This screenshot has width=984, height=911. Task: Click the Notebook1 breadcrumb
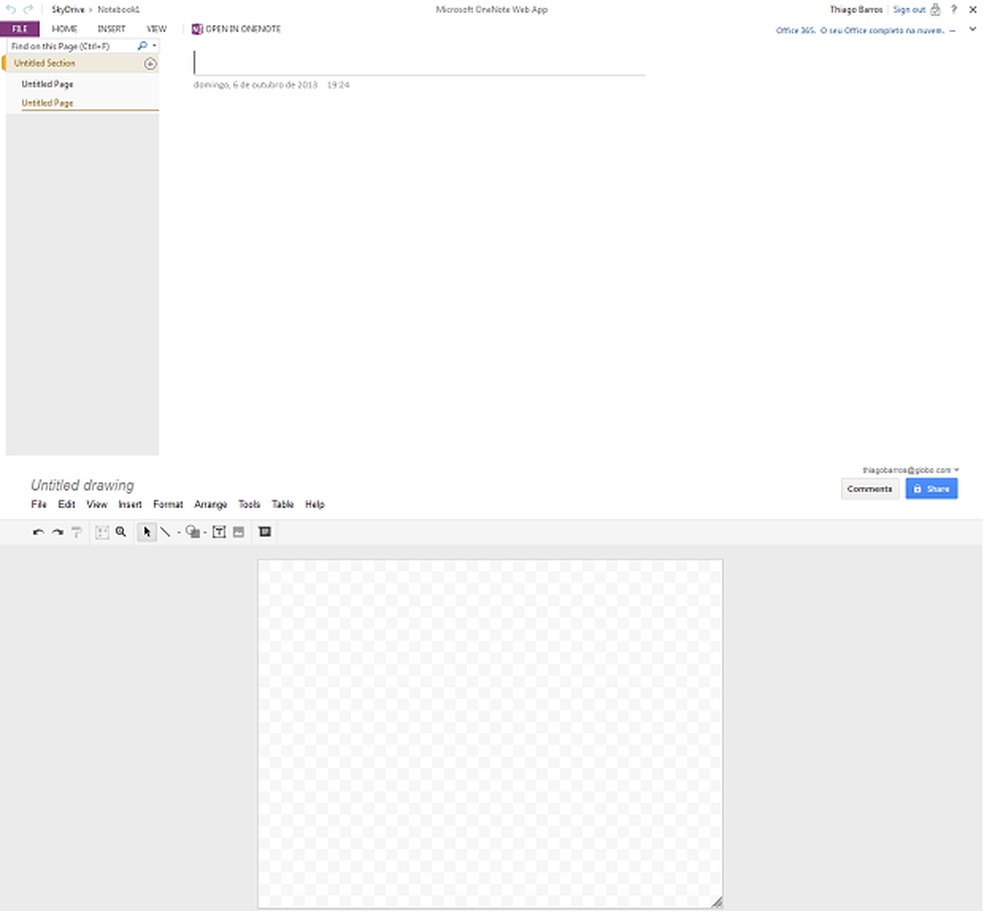119,9
